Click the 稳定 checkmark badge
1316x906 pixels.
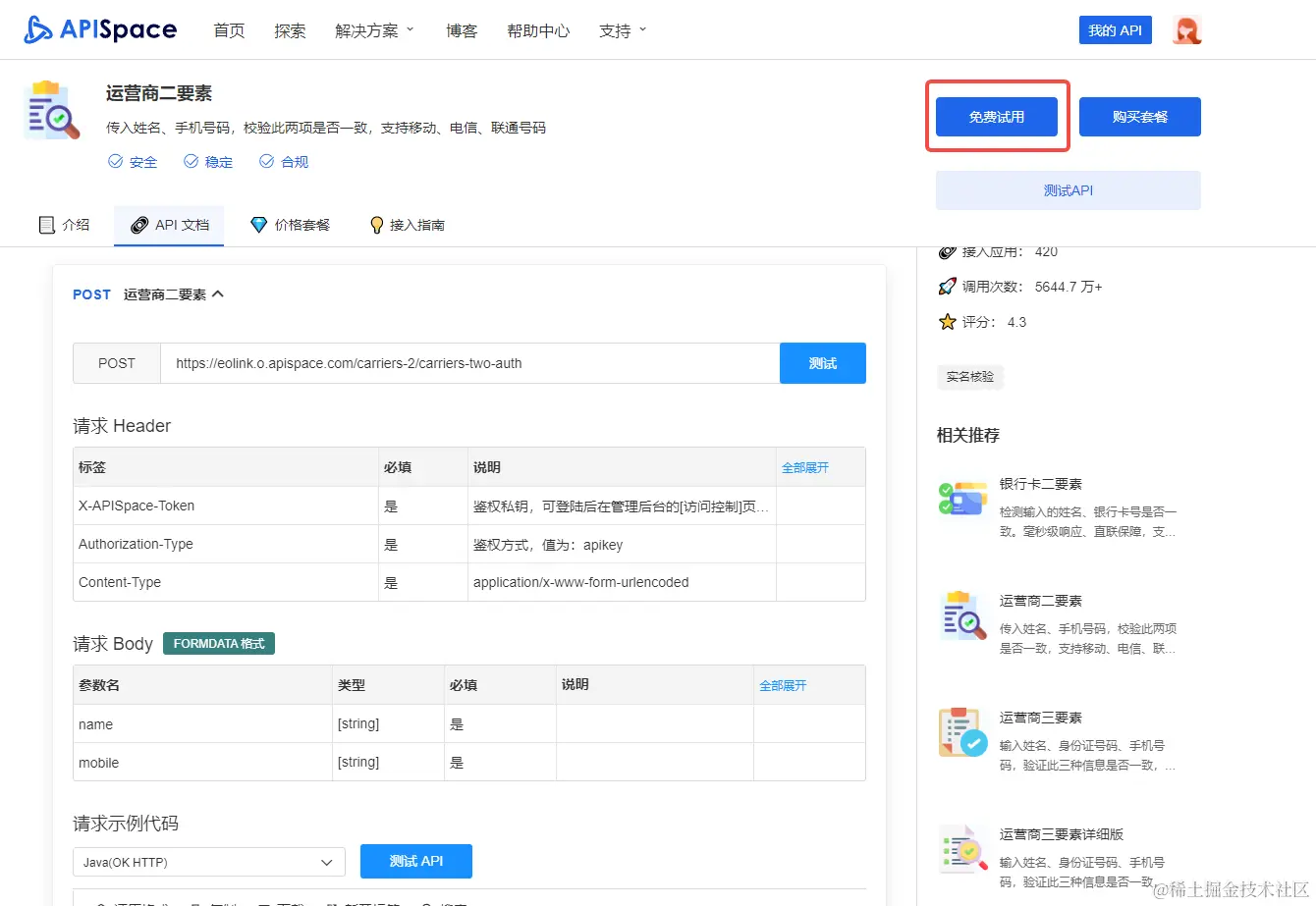208,162
